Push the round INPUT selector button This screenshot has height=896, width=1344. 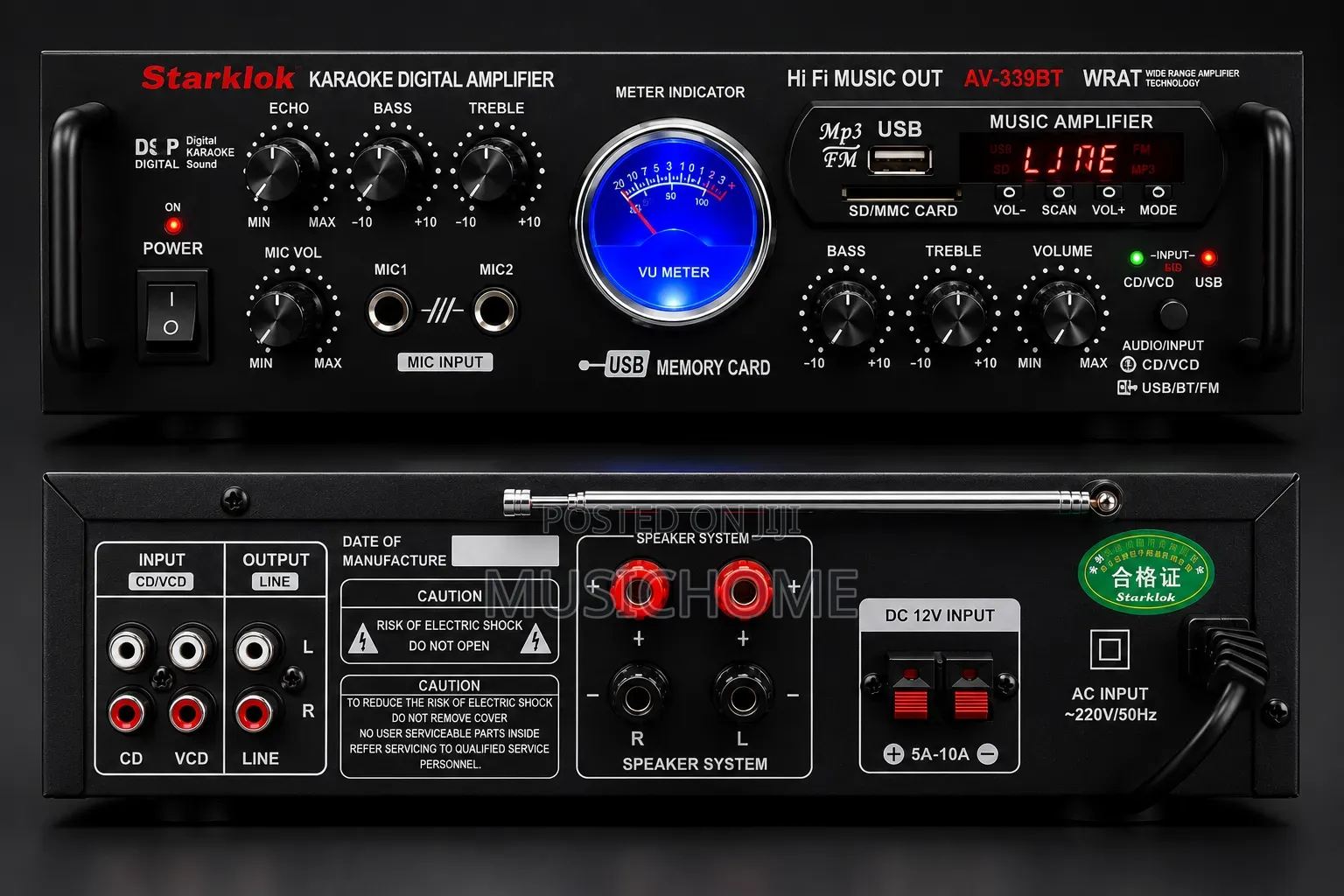pyautogui.click(x=1172, y=314)
